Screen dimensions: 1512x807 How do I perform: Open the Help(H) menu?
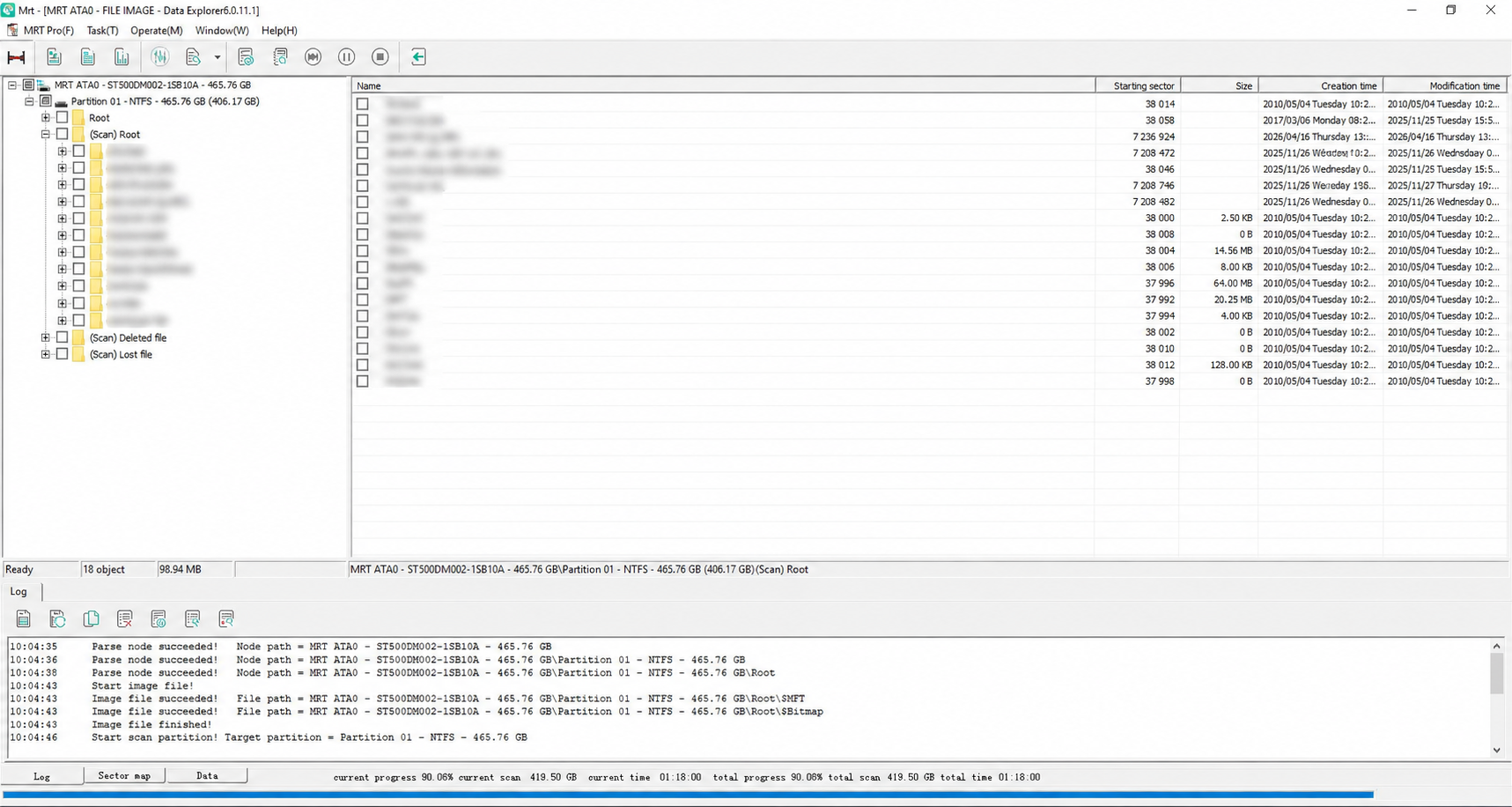click(279, 31)
